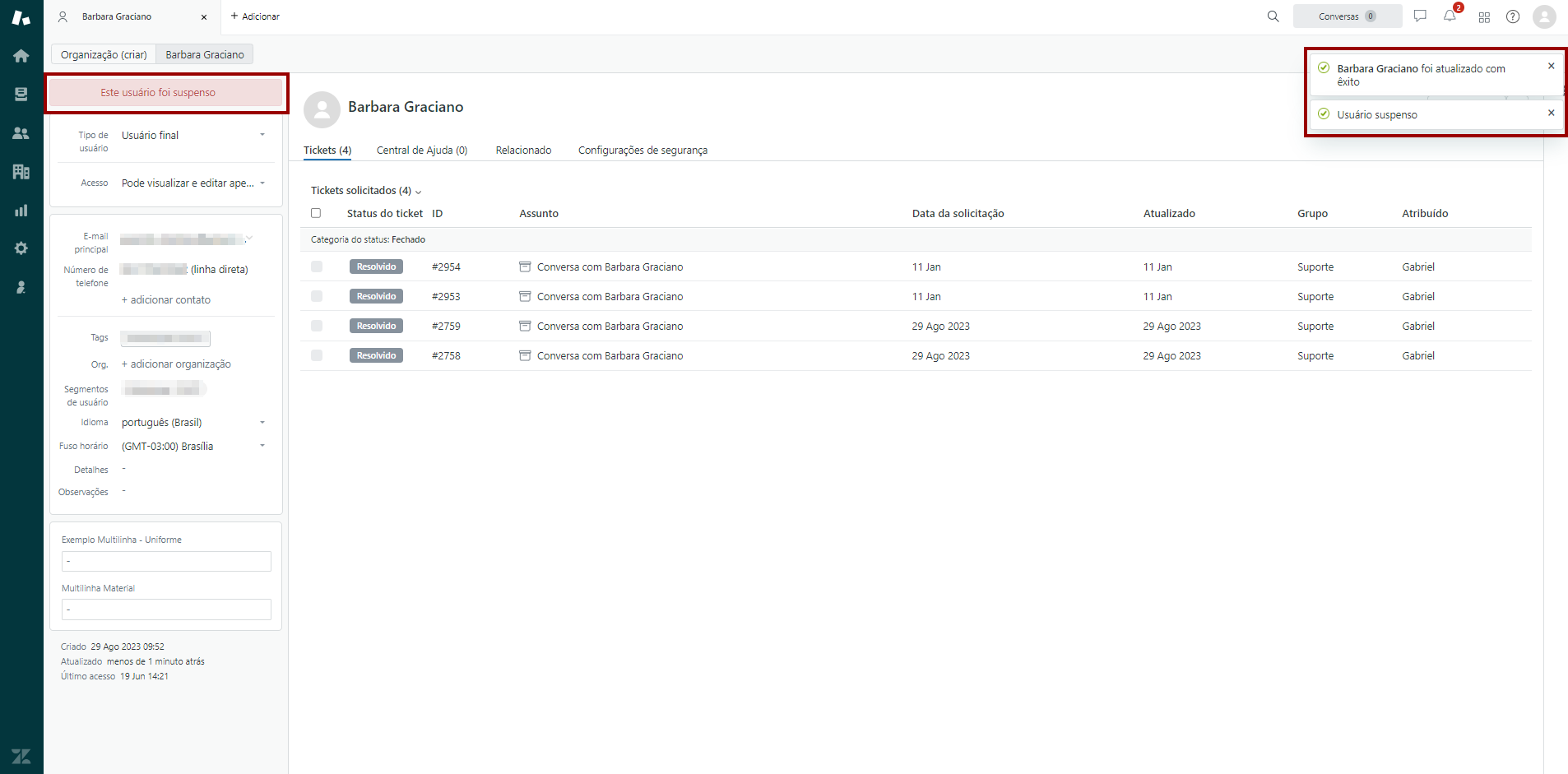Click the search magnifier icon
The height and width of the screenshot is (774, 1568).
1273,16
